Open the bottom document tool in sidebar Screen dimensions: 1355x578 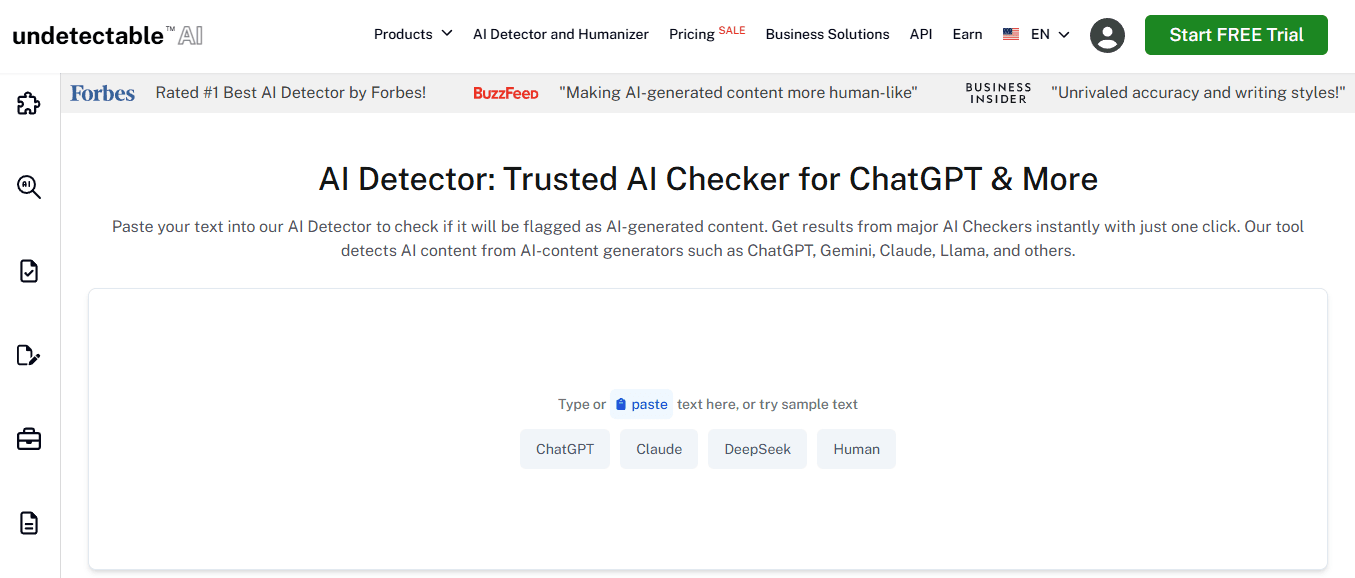[29, 523]
